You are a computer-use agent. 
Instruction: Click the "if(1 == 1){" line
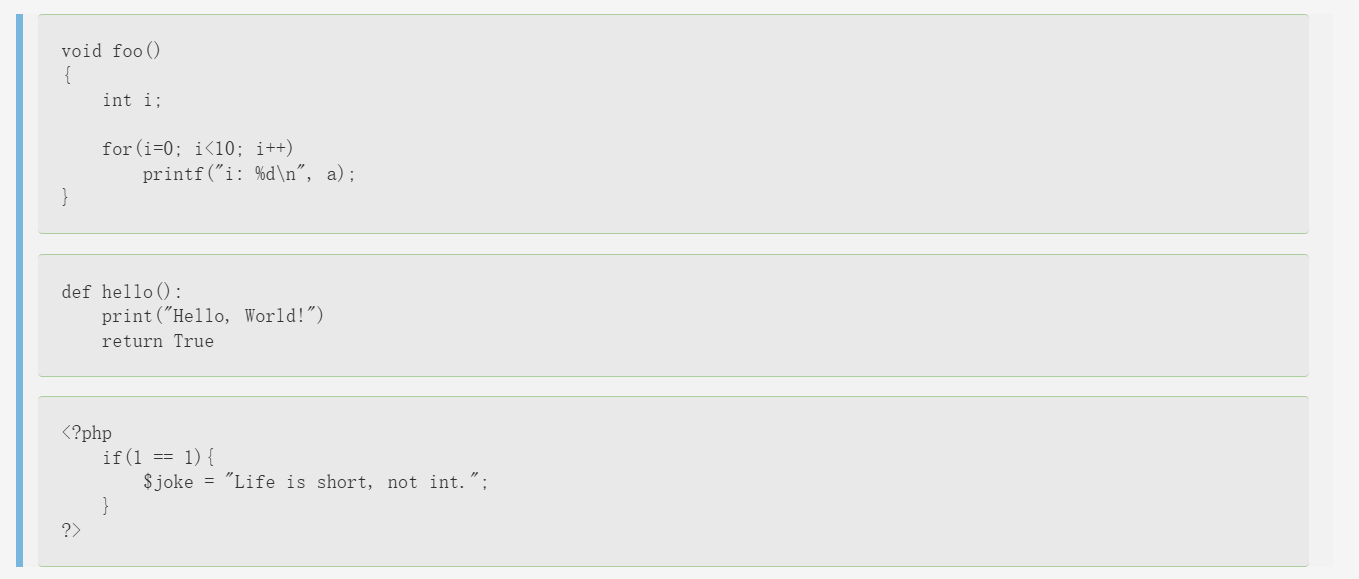click(158, 458)
